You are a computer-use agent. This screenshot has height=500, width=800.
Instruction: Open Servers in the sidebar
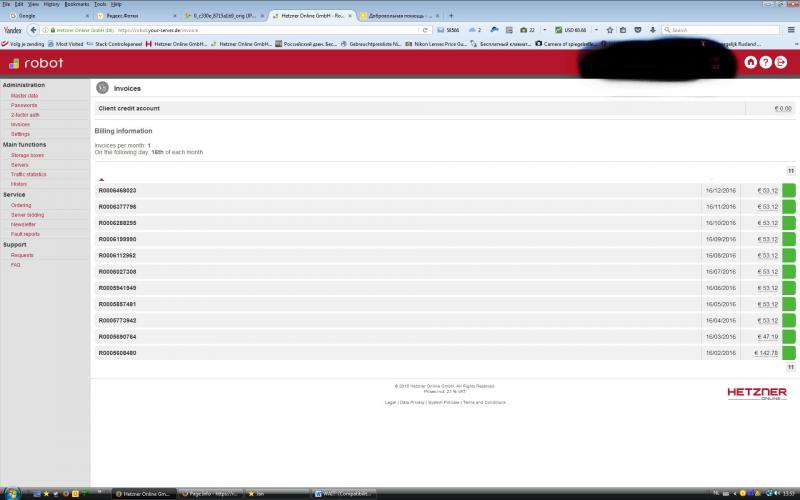pos(19,165)
